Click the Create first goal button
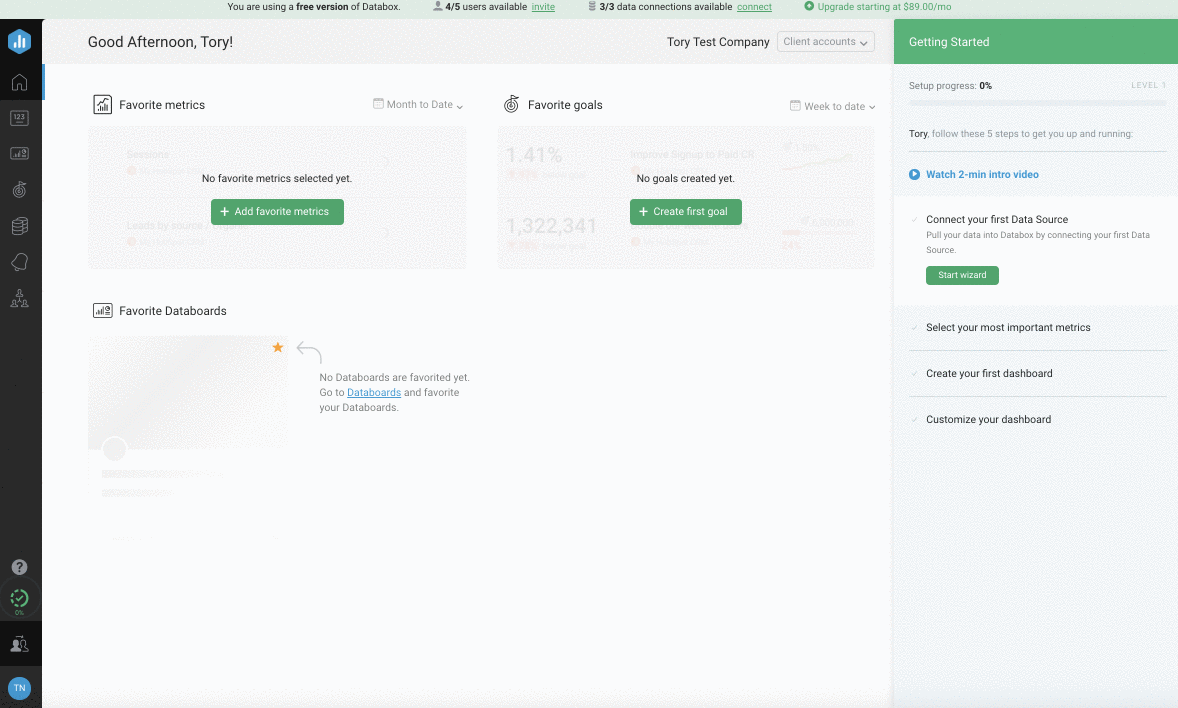The width and height of the screenshot is (1178, 708). click(x=686, y=212)
